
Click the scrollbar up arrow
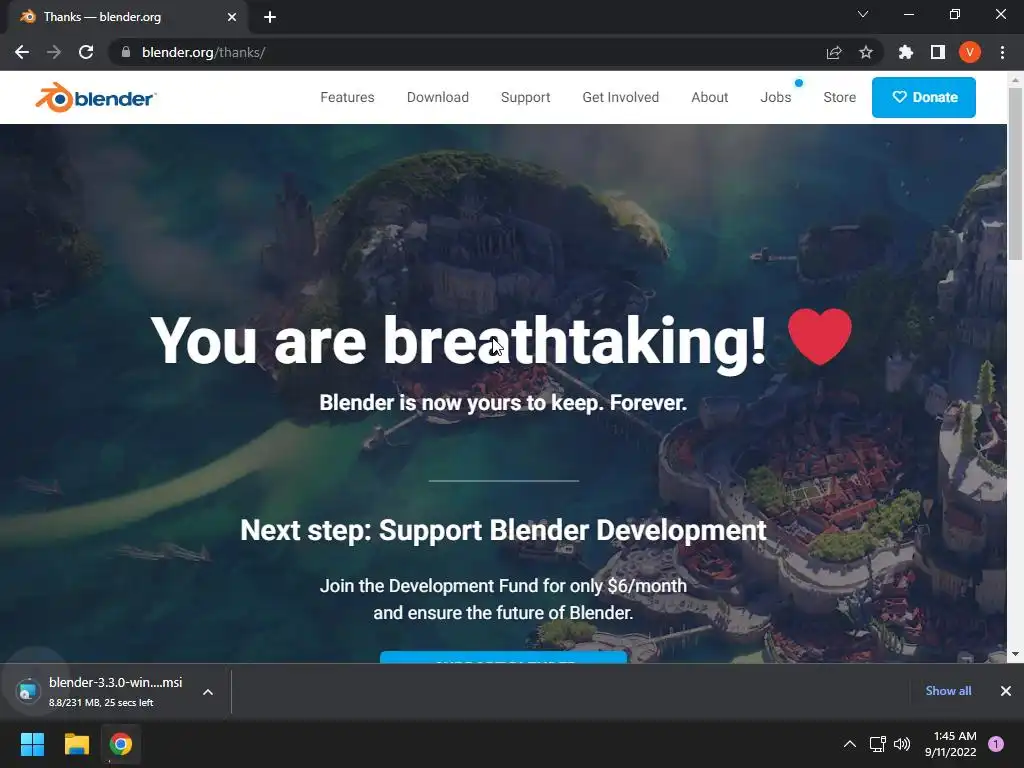[1015, 80]
